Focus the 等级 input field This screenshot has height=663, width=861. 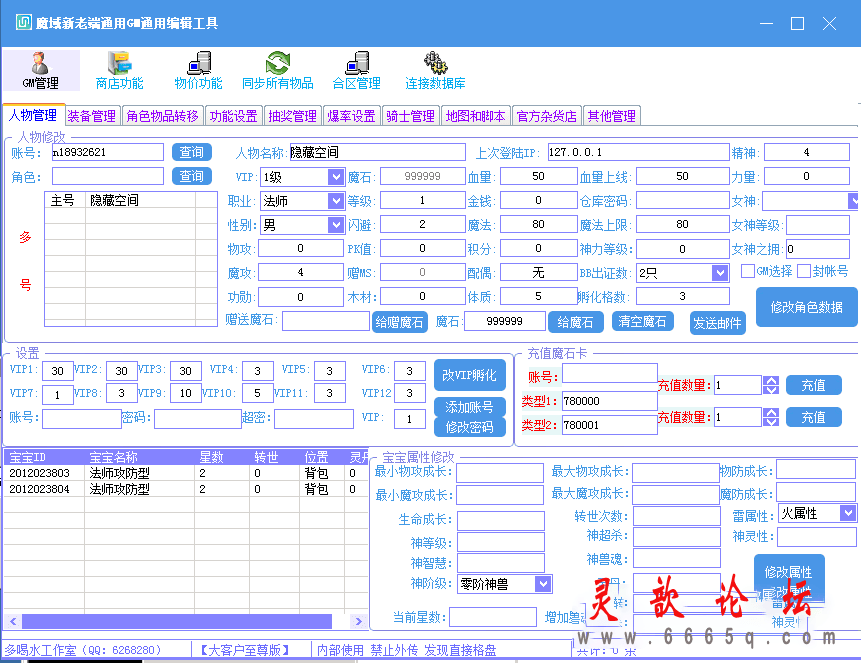click(x=422, y=200)
